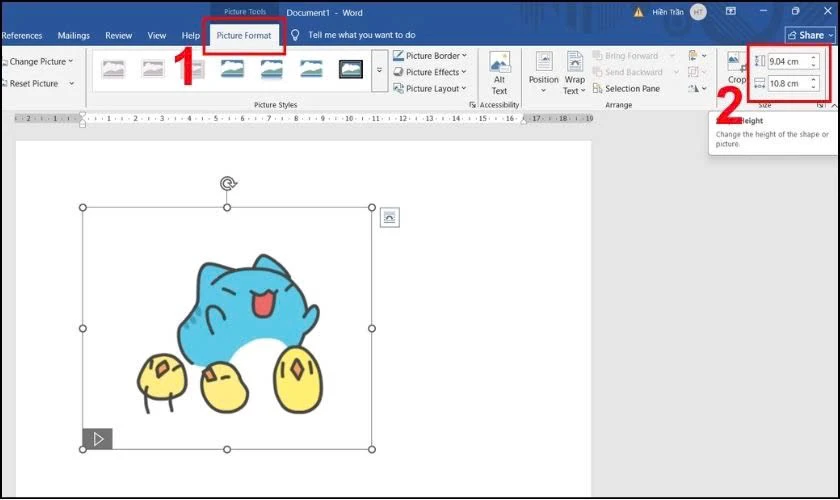Open the Layout Options button beside picture
This screenshot has height=500, width=840.
click(x=389, y=218)
